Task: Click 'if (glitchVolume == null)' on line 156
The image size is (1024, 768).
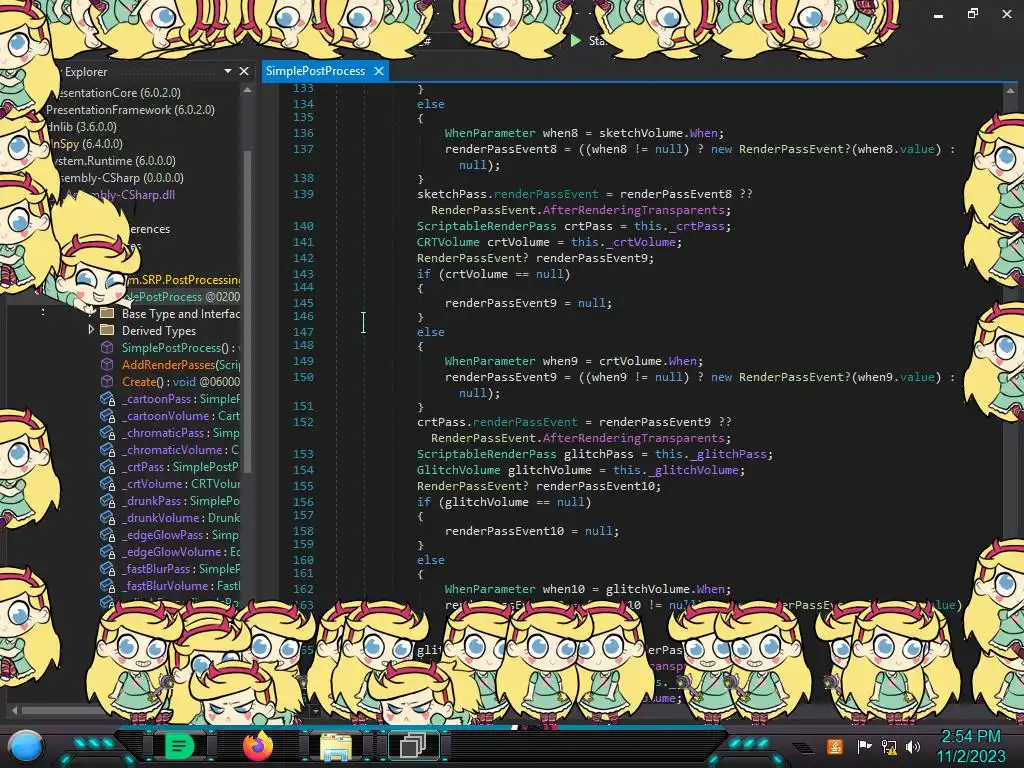Action: tap(504, 502)
